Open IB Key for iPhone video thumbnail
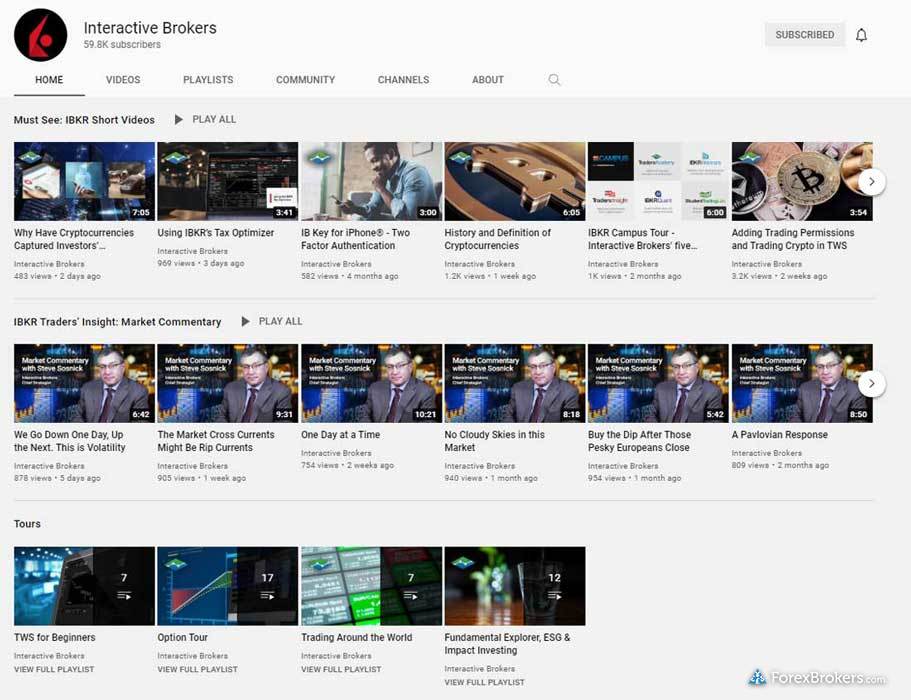The width and height of the screenshot is (911, 700). point(371,181)
